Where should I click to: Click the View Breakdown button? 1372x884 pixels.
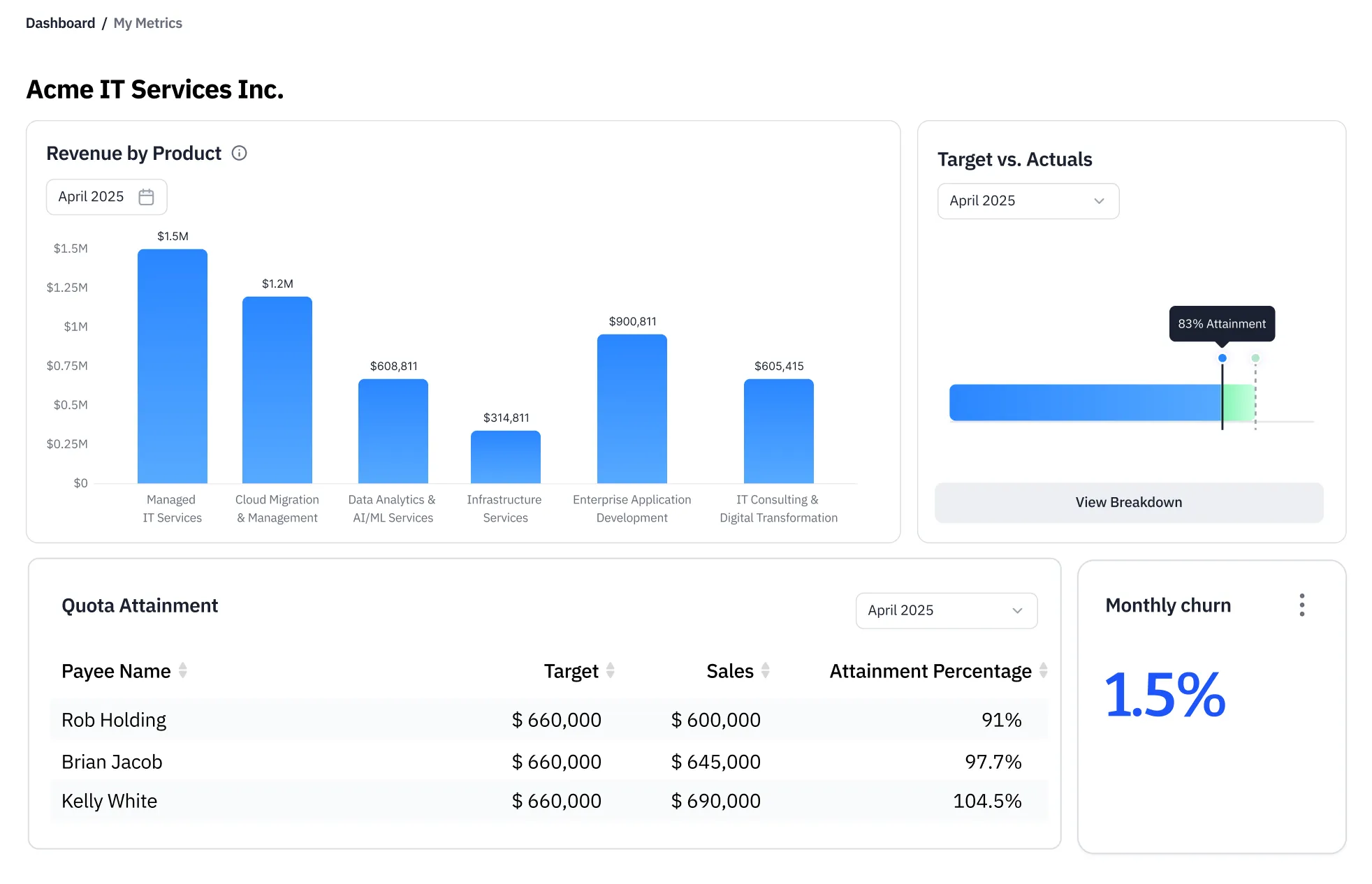(1129, 503)
